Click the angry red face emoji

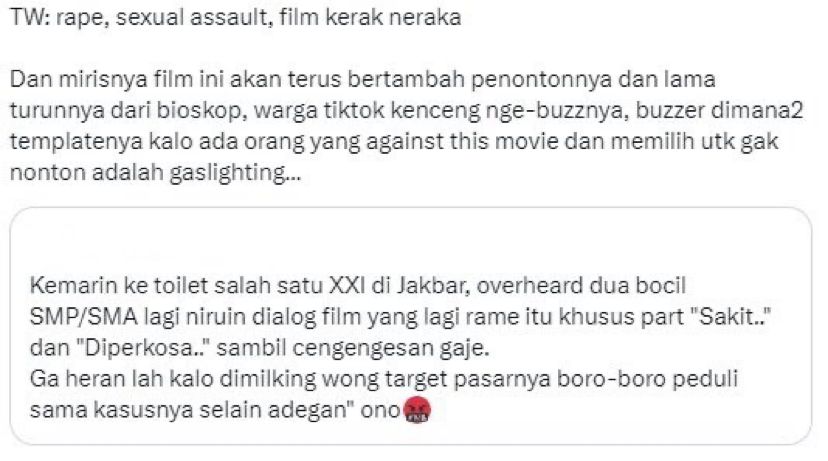point(417,410)
